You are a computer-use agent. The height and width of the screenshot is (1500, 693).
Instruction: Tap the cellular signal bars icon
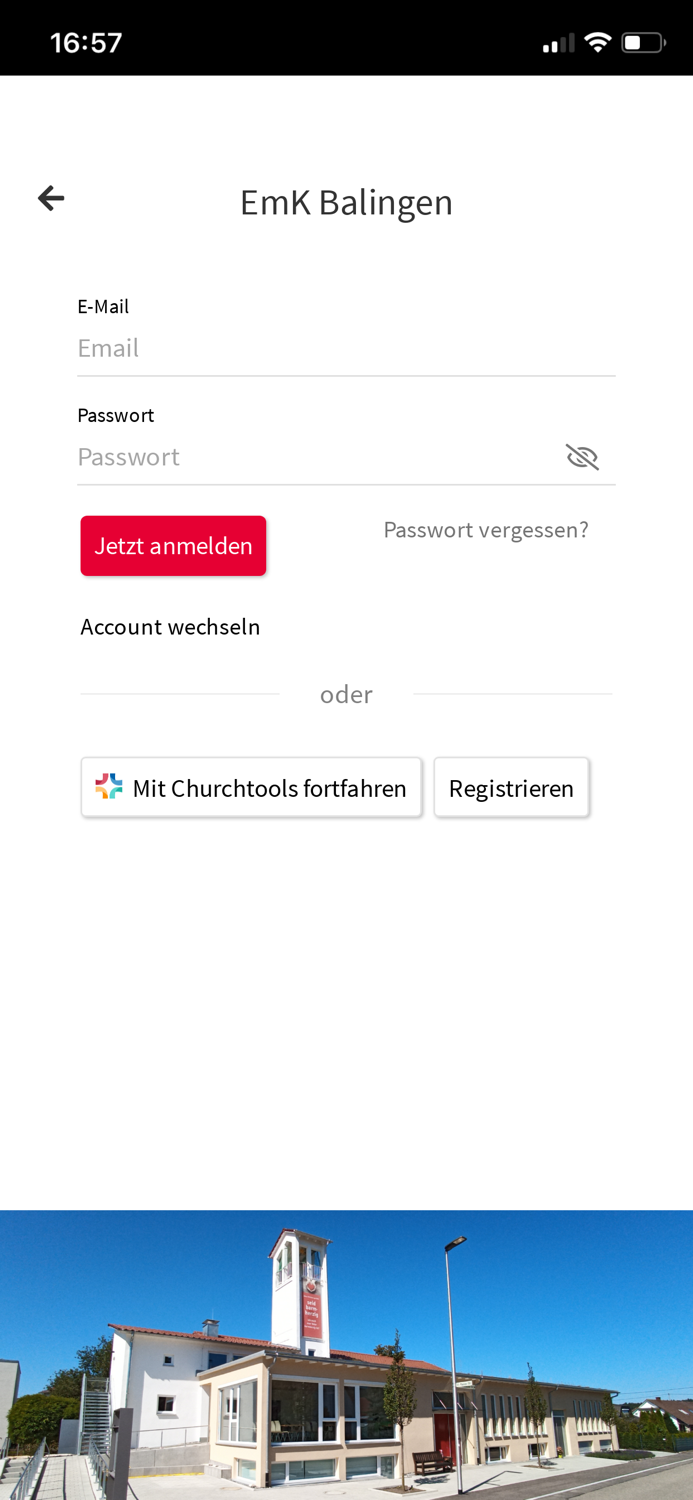click(x=560, y=41)
